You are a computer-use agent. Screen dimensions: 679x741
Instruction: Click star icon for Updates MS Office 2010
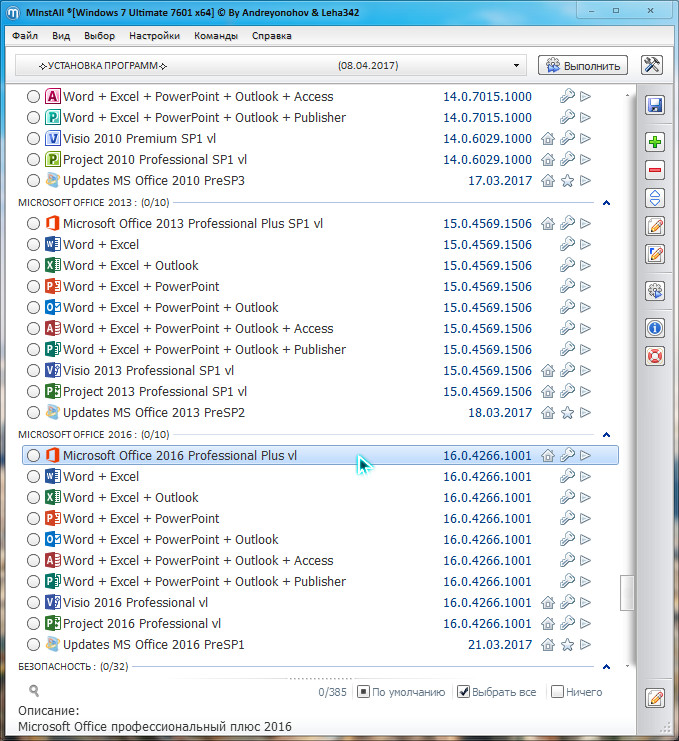click(x=567, y=181)
